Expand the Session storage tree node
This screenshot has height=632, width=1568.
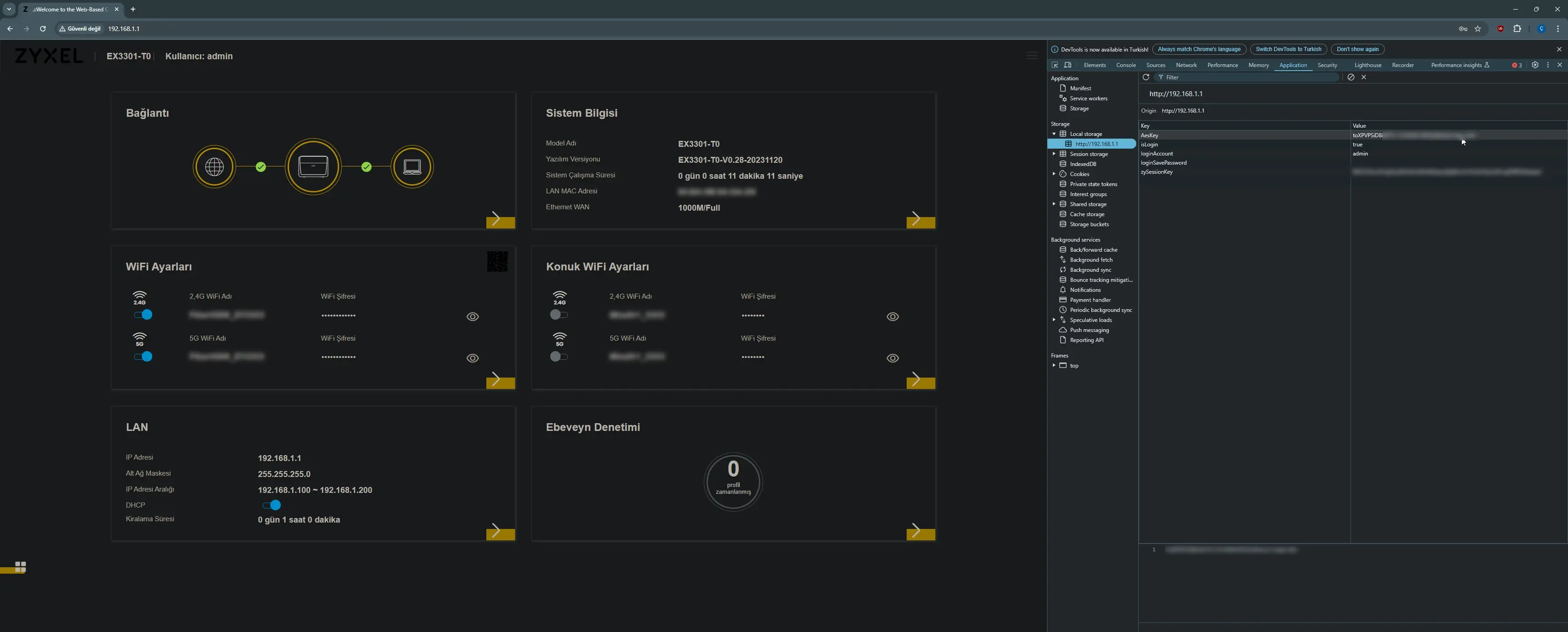click(1054, 154)
